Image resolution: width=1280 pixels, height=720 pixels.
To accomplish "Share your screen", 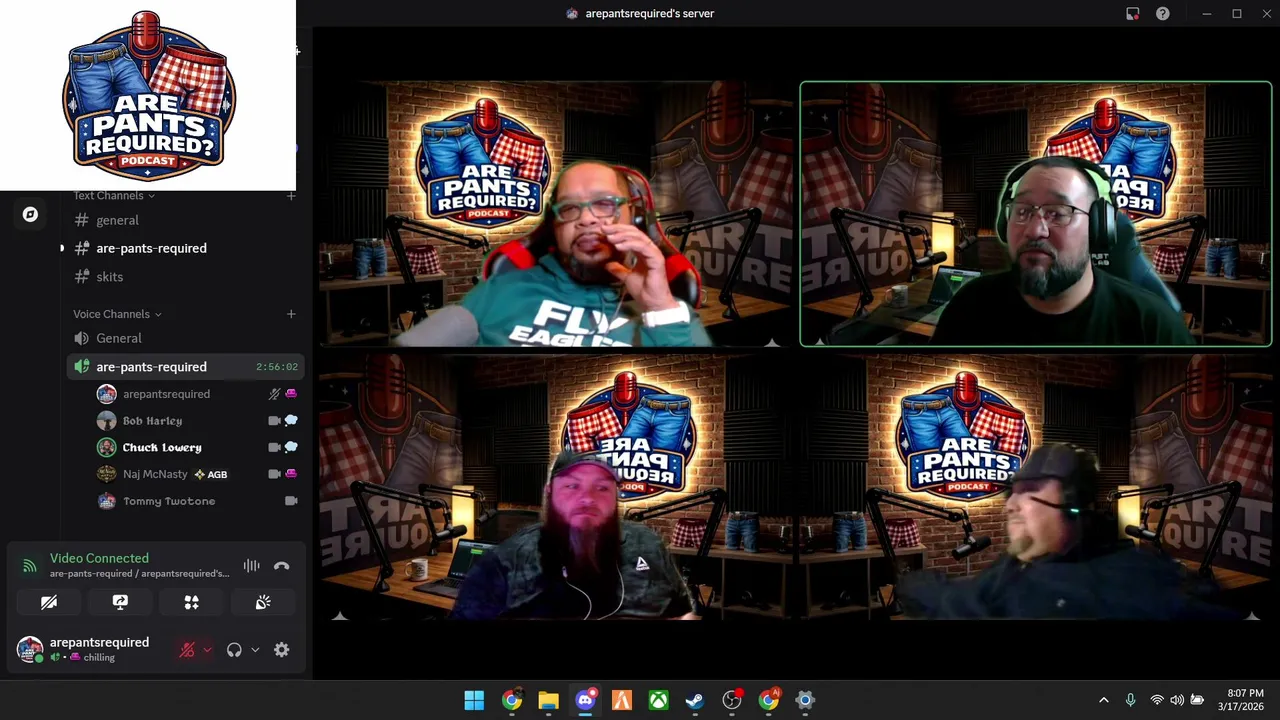I will (x=120, y=603).
